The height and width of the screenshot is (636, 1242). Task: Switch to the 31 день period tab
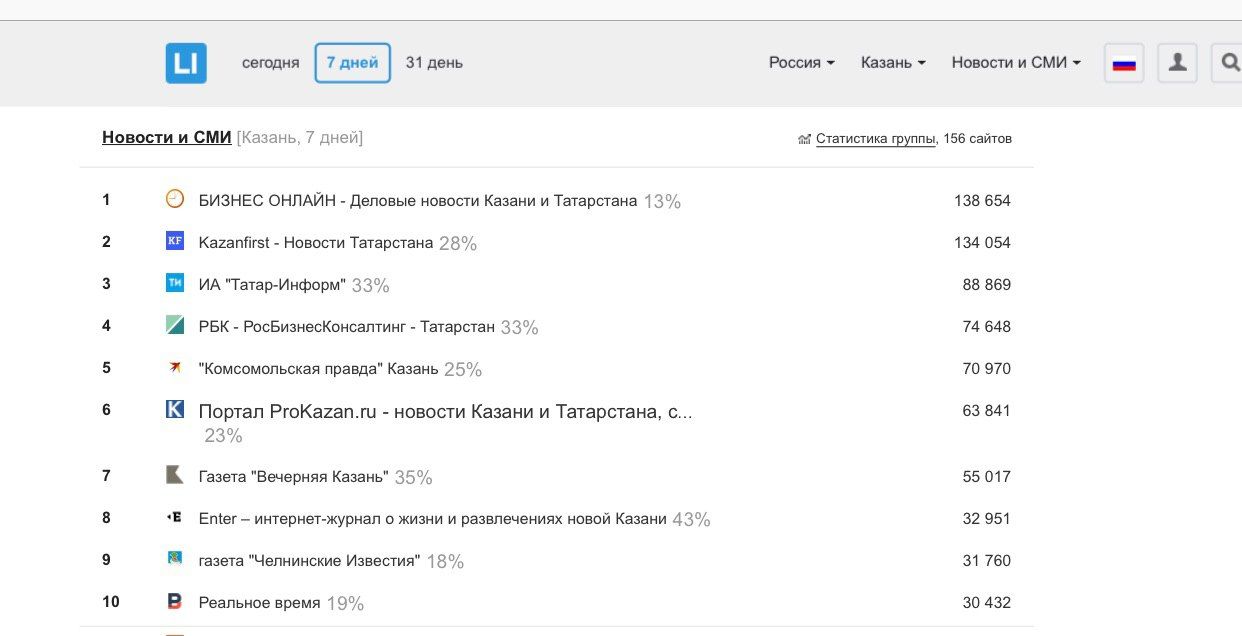pyautogui.click(x=434, y=63)
